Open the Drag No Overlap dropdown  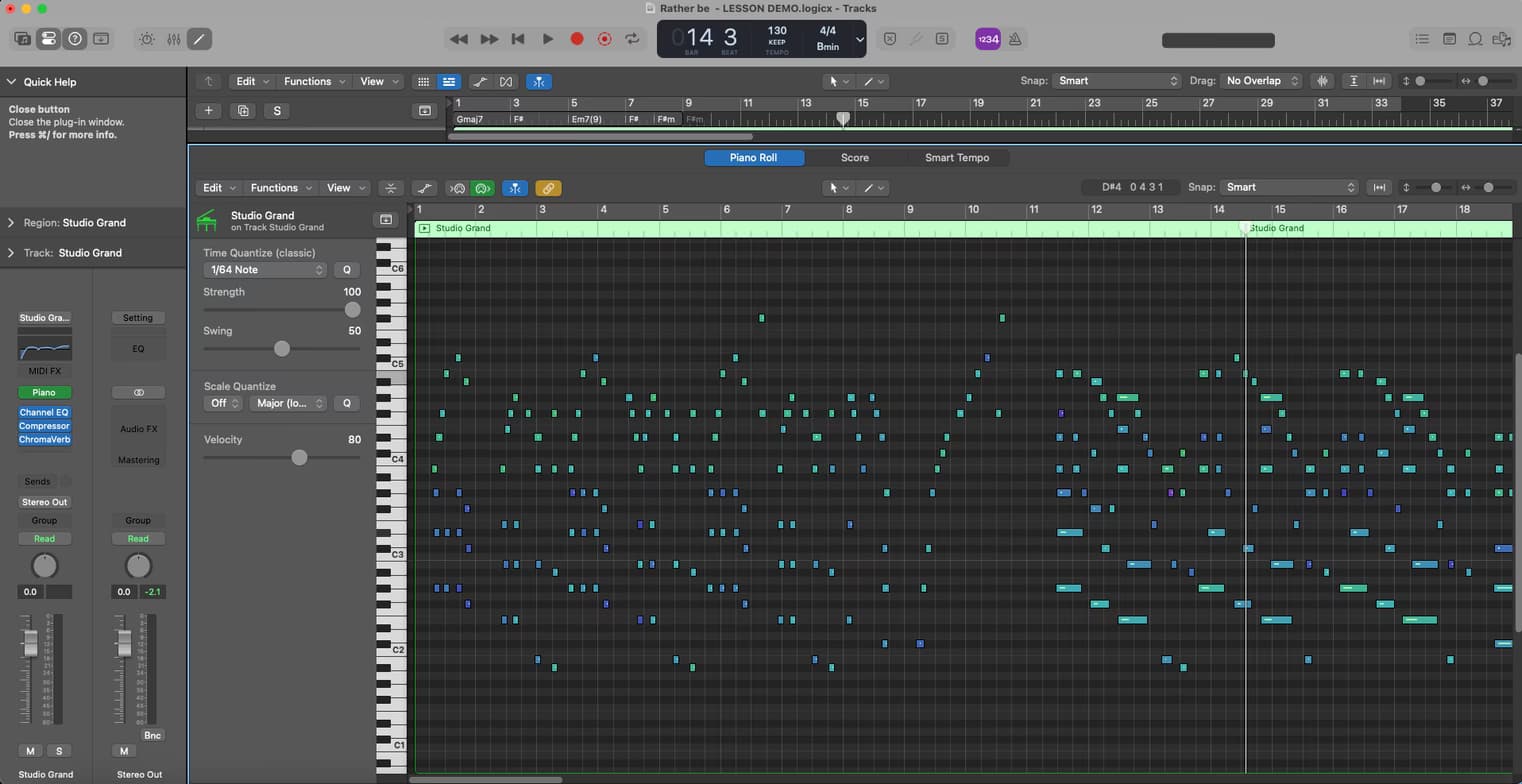1262,81
